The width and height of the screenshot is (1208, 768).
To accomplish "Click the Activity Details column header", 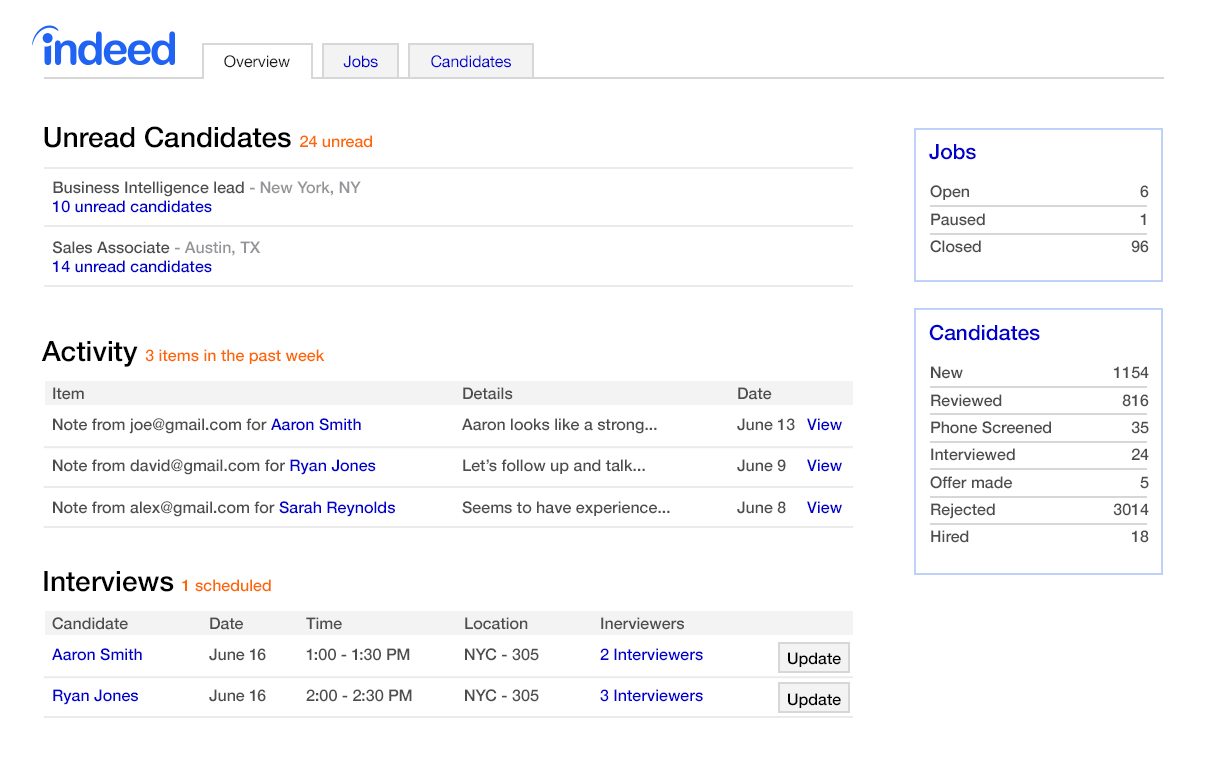I will pyautogui.click(x=487, y=394).
